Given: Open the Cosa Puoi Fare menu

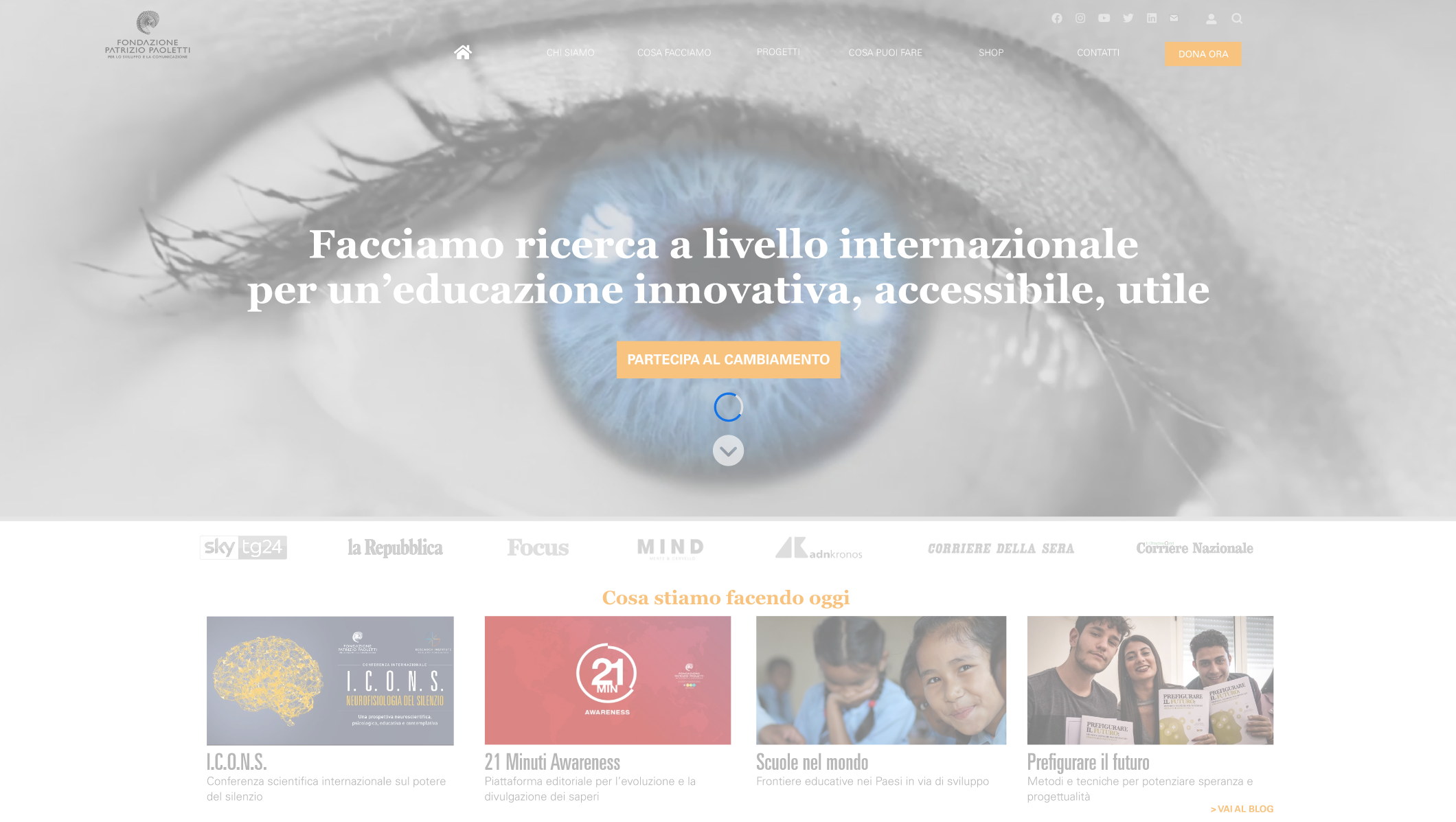Looking at the screenshot, I should 885,53.
